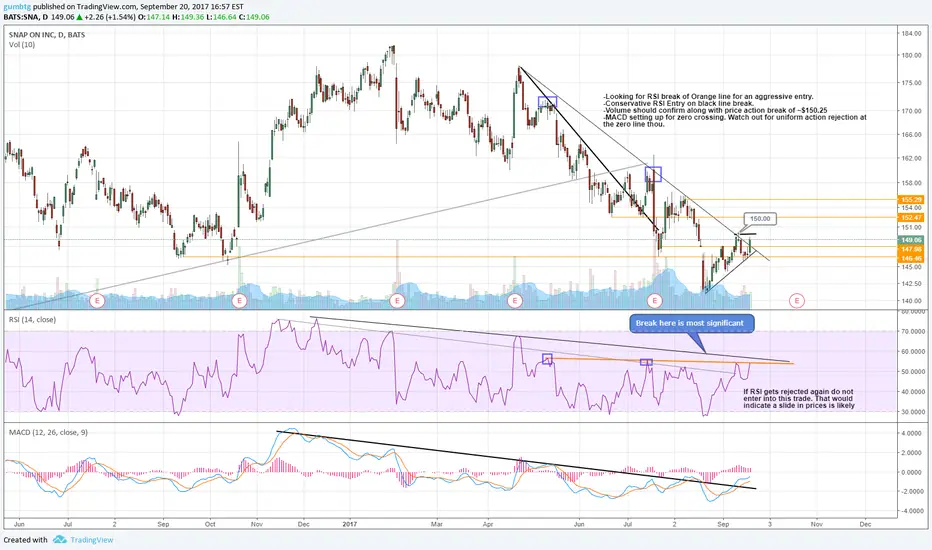Open the TradingView text link in footer
This screenshot has width=932, height=550.
point(92,540)
